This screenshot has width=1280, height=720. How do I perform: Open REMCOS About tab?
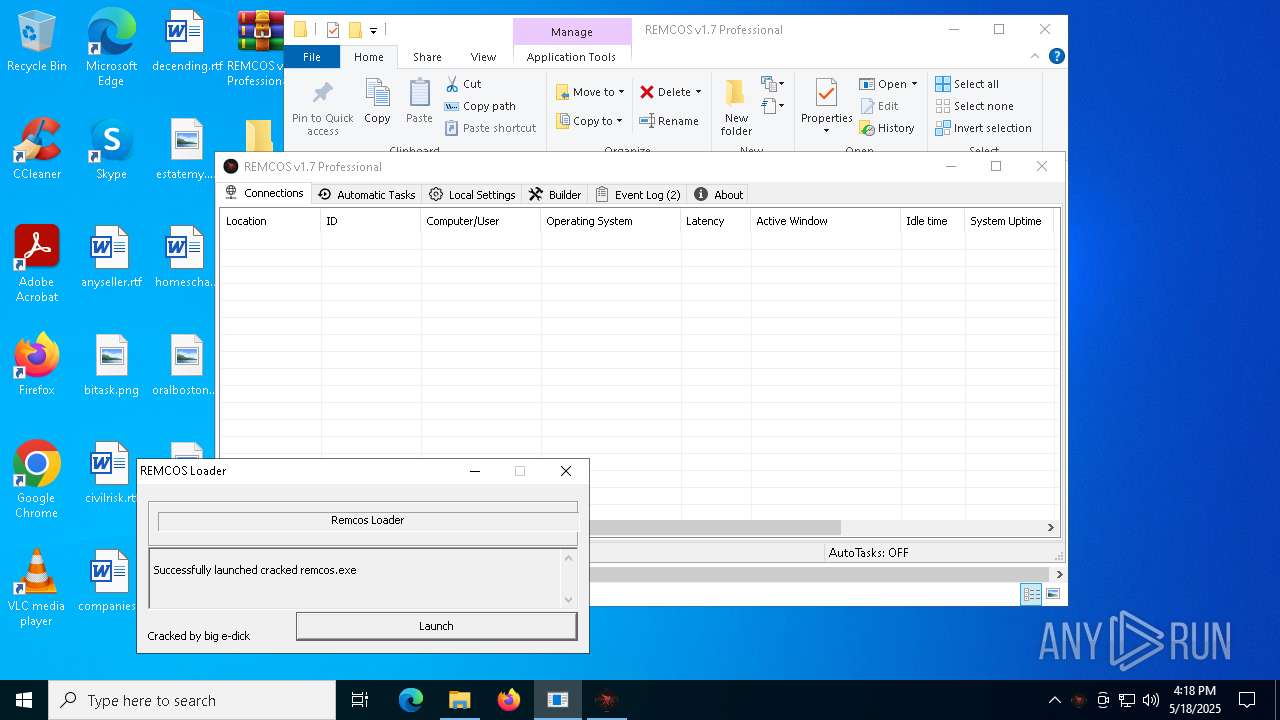click(x=719, y=194)
